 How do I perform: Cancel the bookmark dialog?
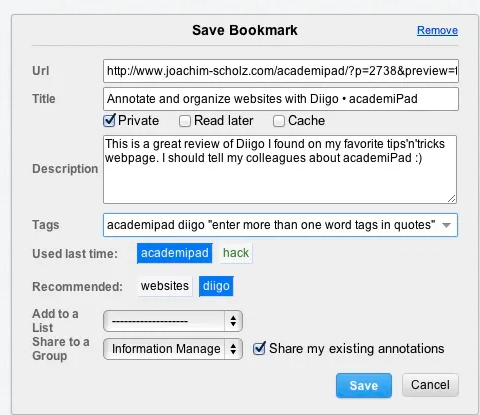click(430, 385)
